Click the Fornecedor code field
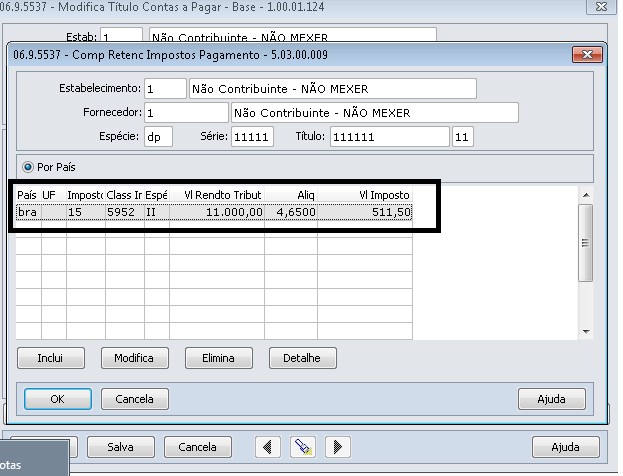The image size is (623, 476). 186,113
